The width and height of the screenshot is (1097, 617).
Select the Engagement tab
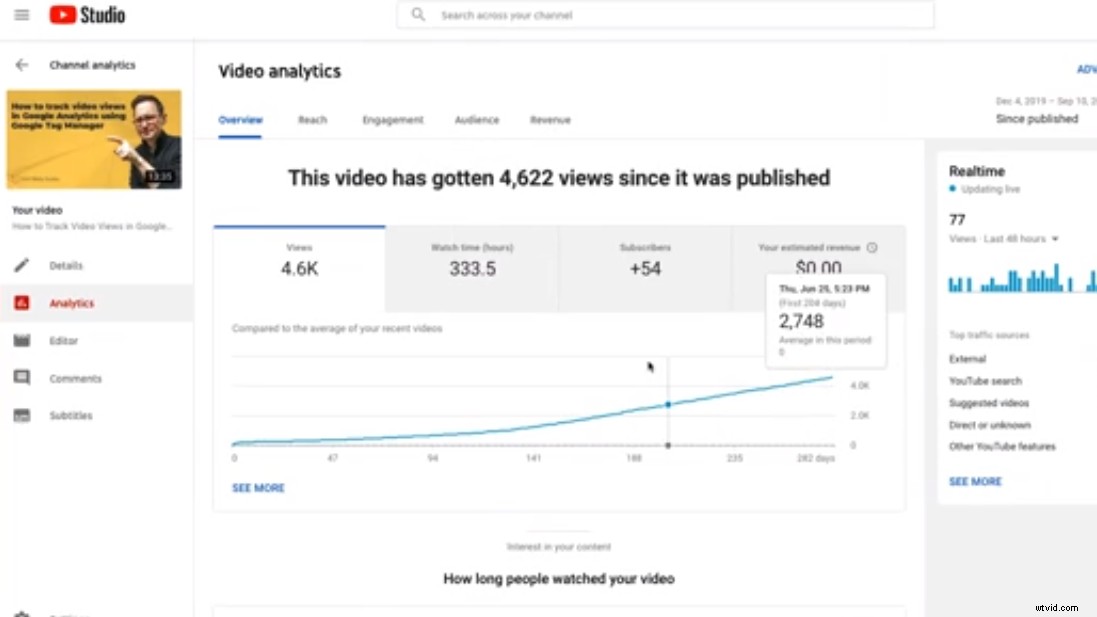393,119
